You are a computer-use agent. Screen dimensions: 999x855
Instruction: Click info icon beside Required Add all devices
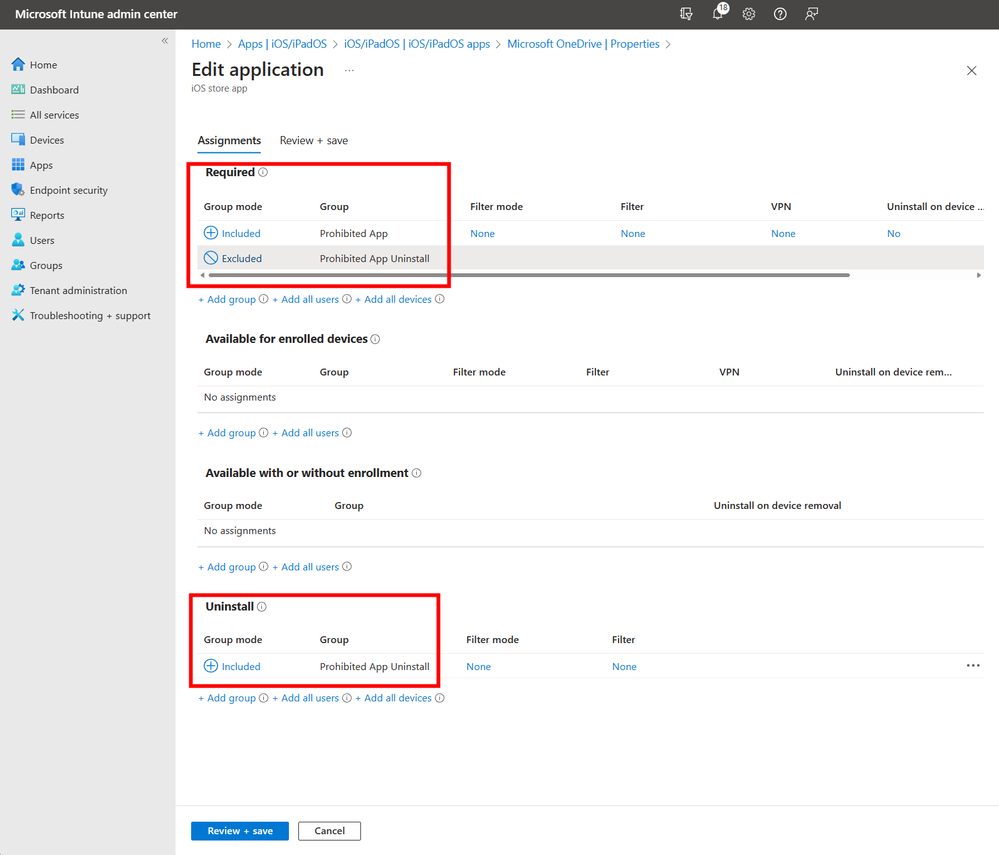(440, 299)
